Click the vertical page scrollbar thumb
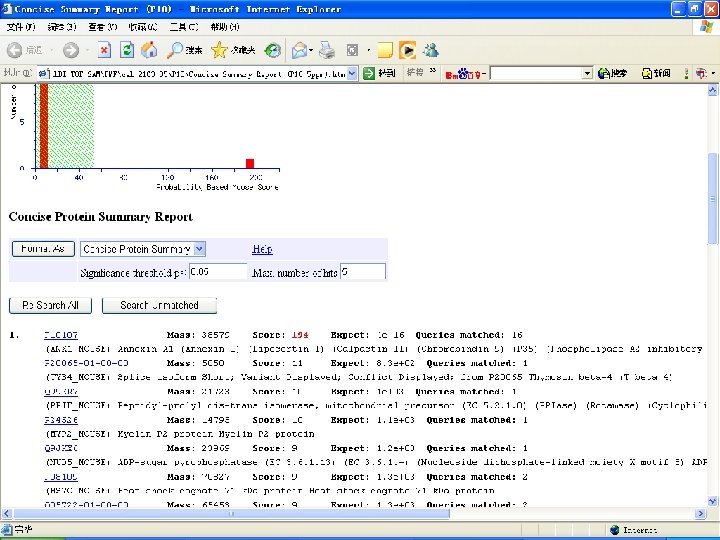This screenshot has height=540, width=720. coord(713,198)
